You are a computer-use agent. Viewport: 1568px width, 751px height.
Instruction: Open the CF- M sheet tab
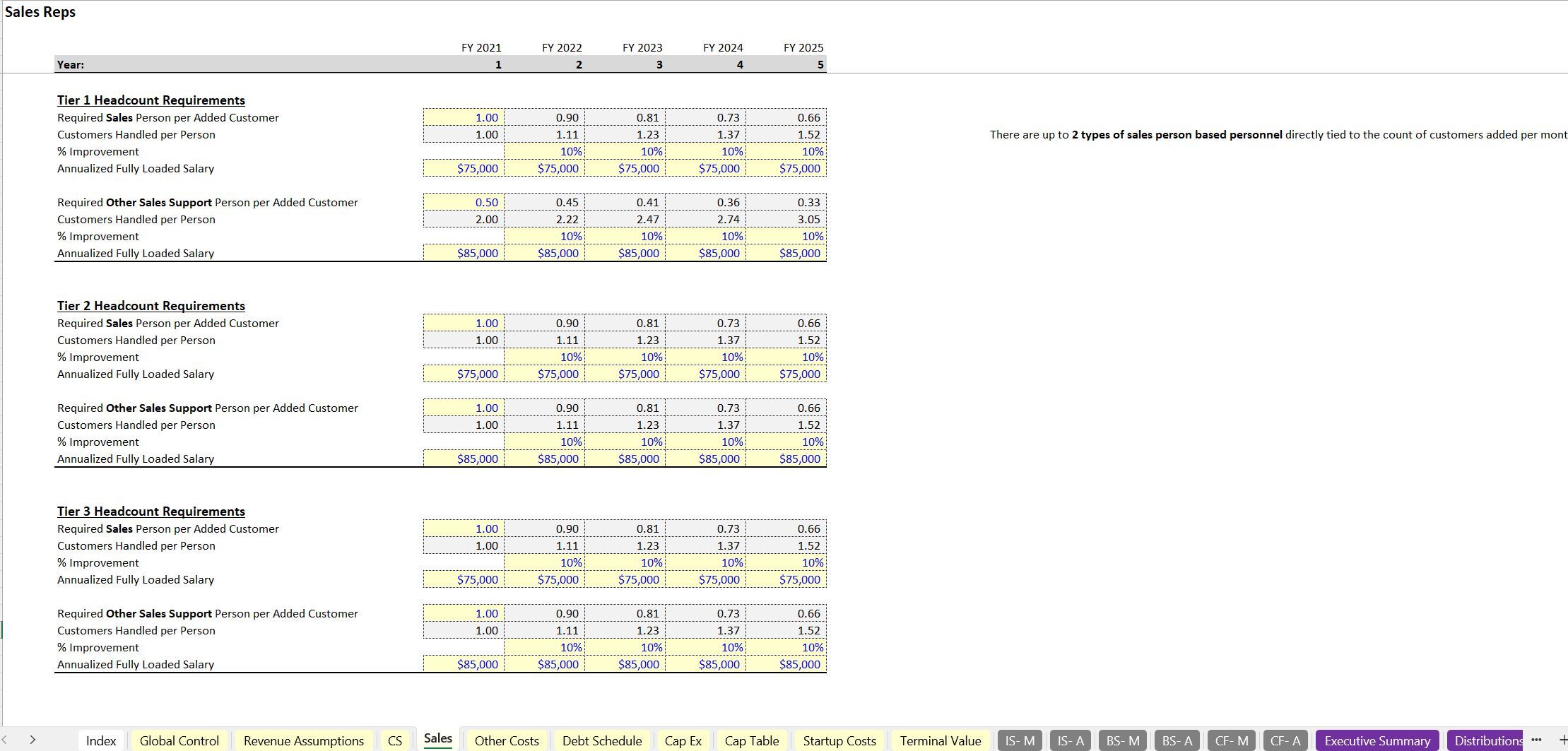1232,740
